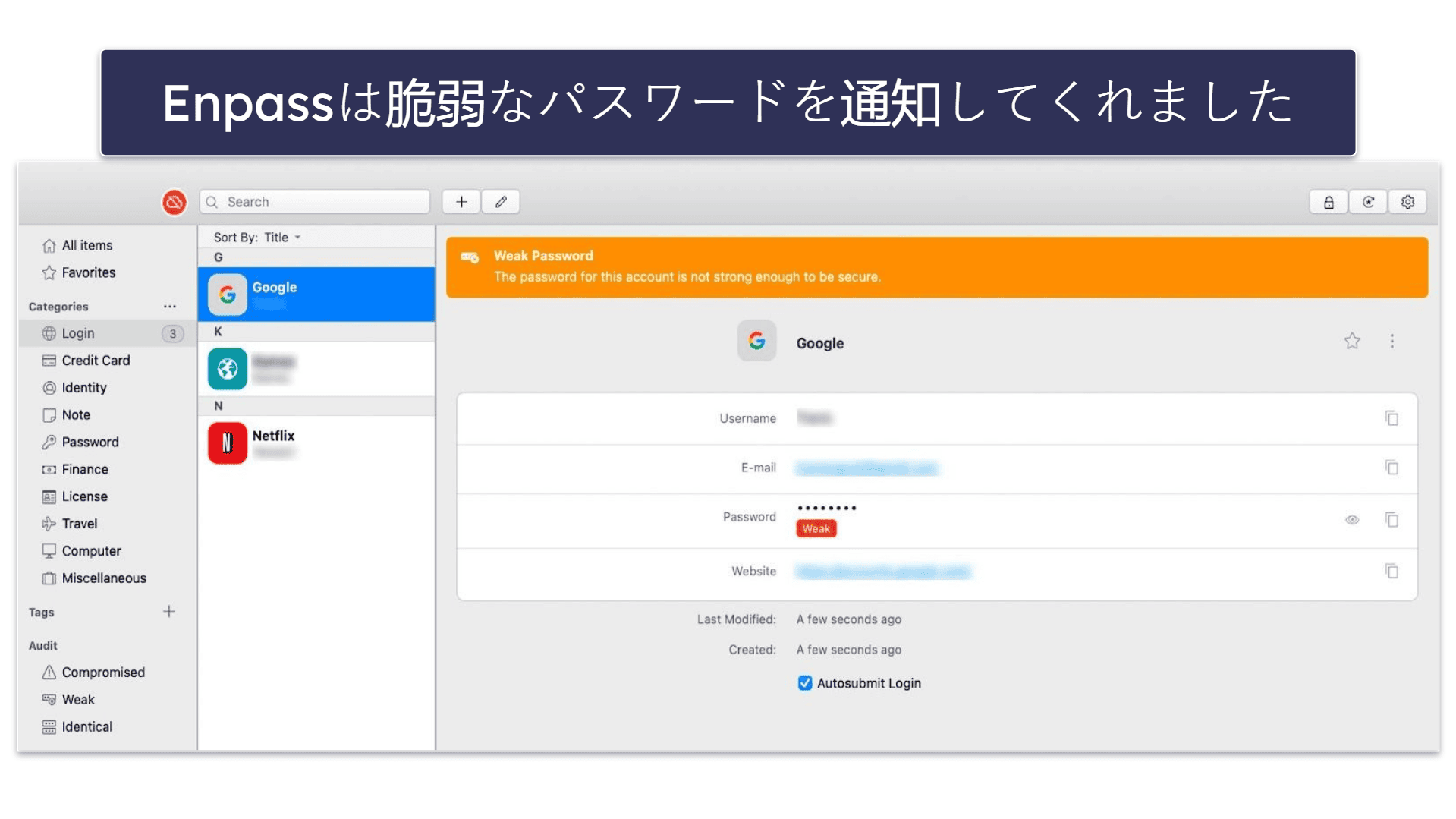Click the blurred E-mail address link
Image resolution: width=1456 pixels, height=819 pixels.
tap(866, 468)
